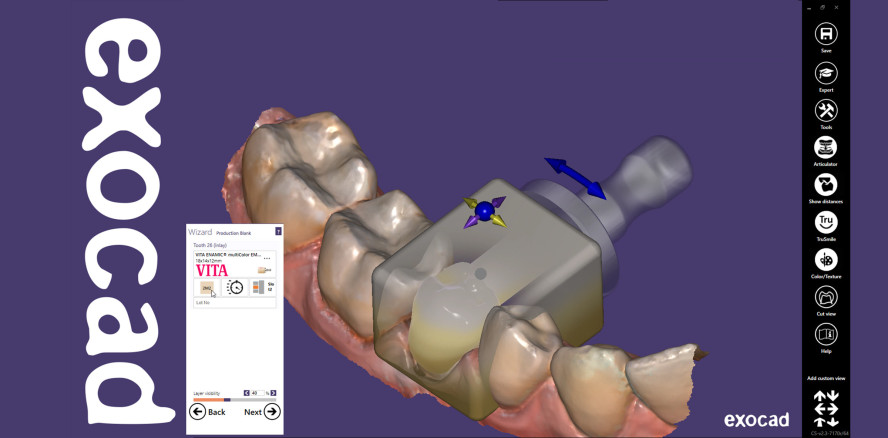The height and width of the screenshot is (438, 888).
Task: Increase layer visibility with right arrow
Action: (x=273, y=393)
